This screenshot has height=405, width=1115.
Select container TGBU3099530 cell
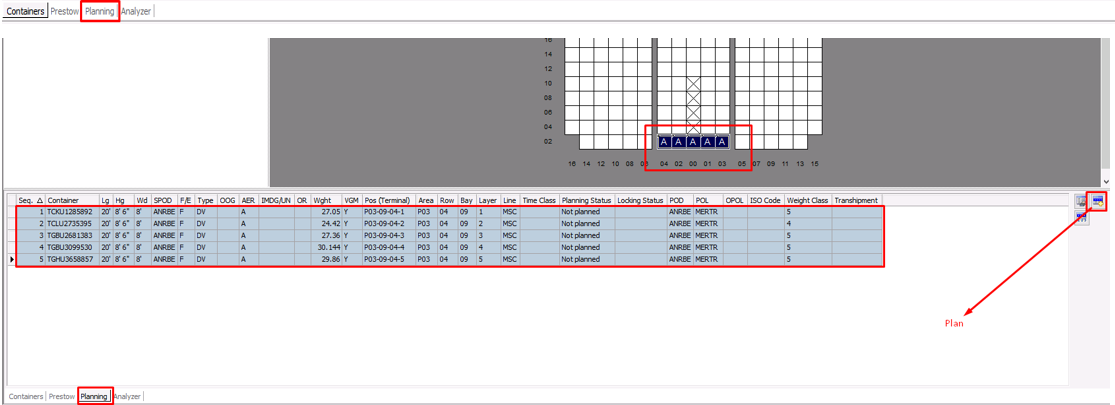point(72,247)
